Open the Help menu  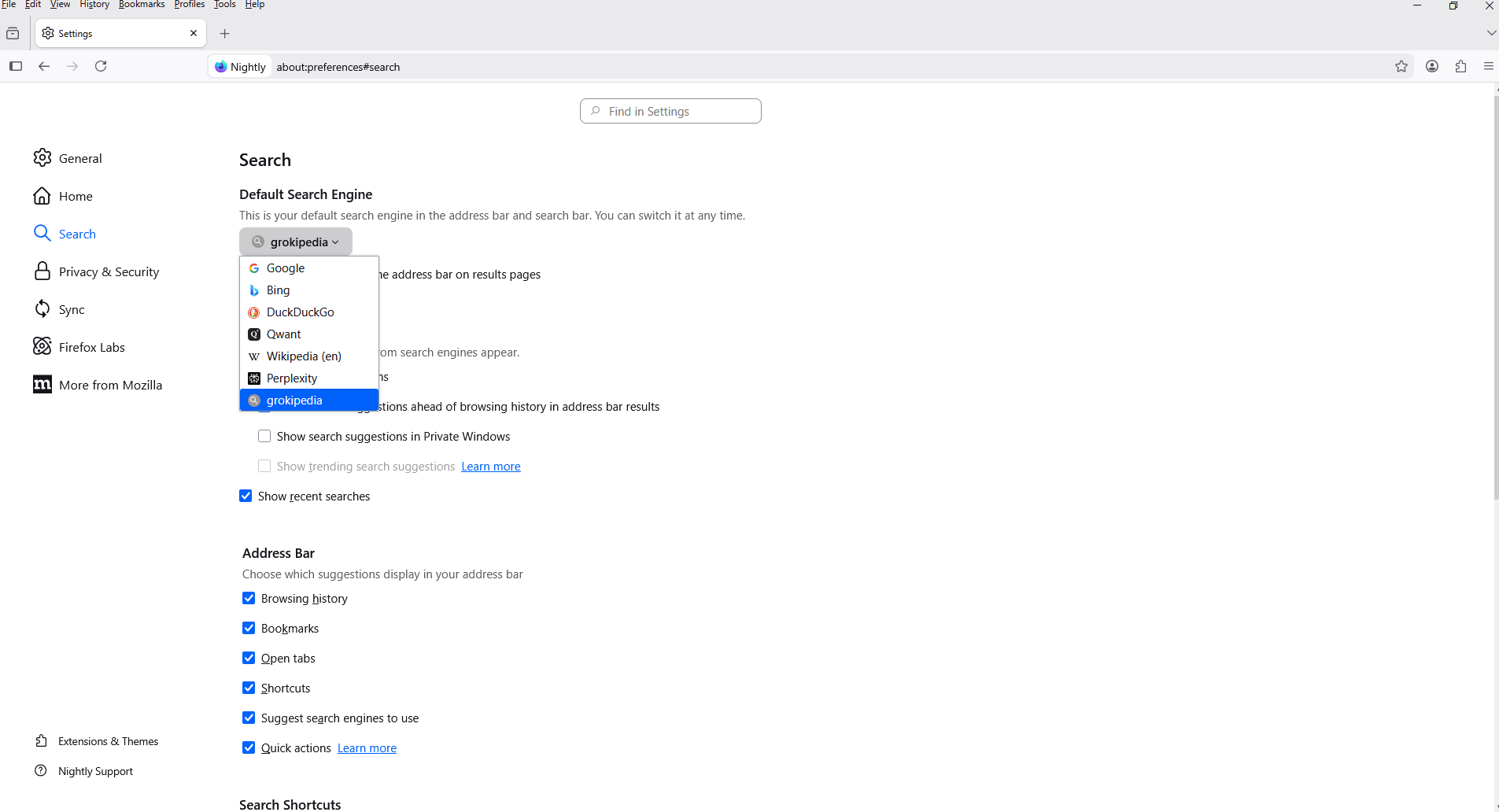click(255, 5)
